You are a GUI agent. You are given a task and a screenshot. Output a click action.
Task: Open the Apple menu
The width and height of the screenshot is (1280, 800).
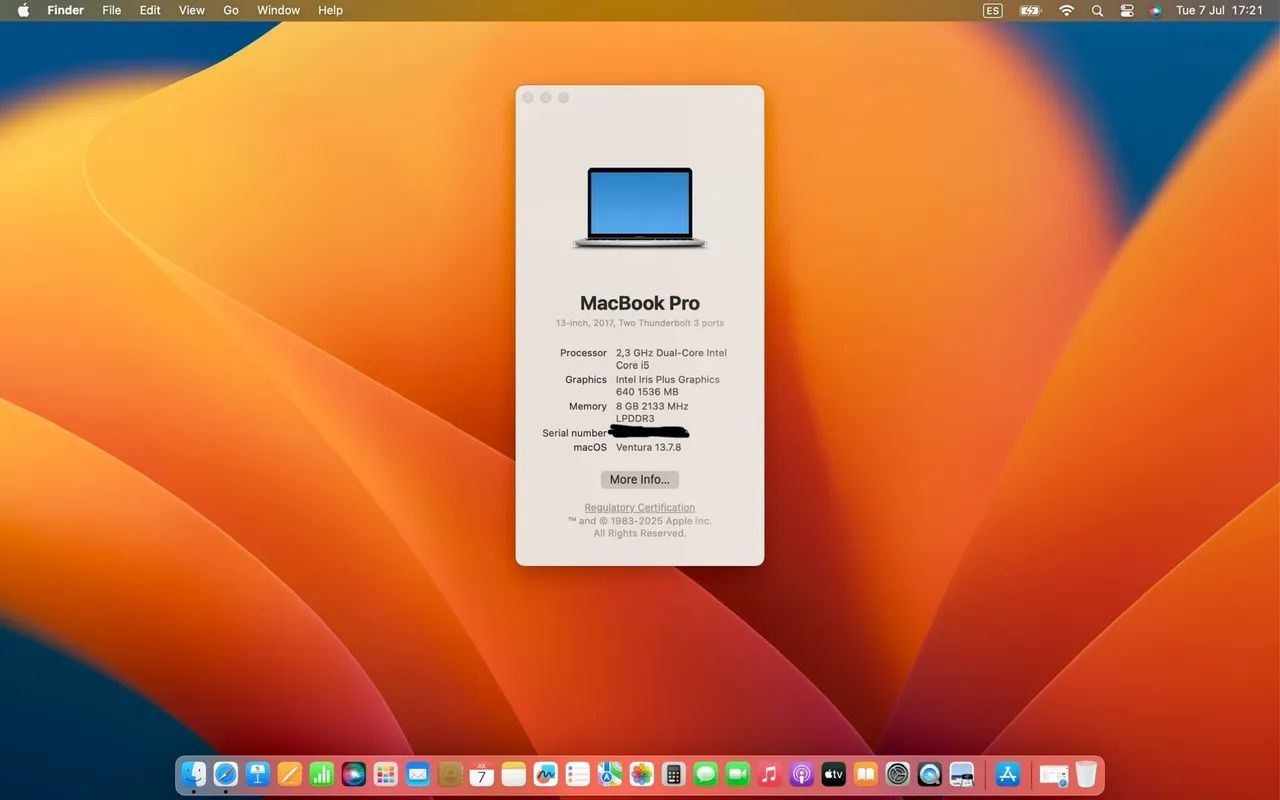click(x=24, y=10)
